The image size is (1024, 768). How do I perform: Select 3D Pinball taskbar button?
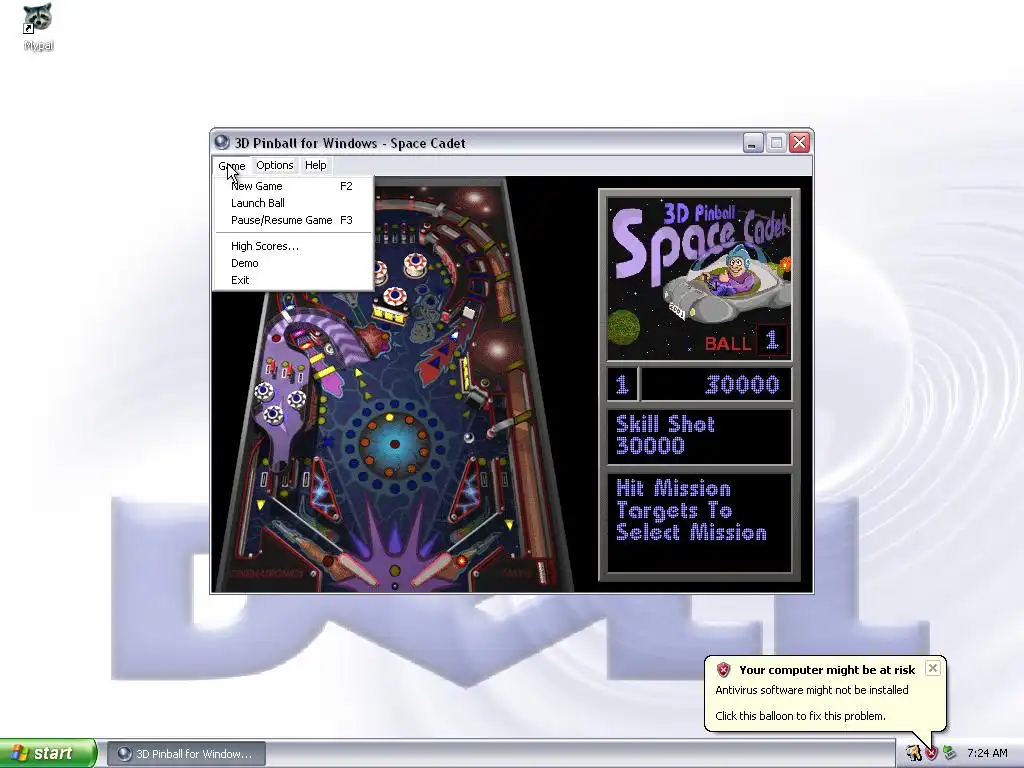point(186,754)
